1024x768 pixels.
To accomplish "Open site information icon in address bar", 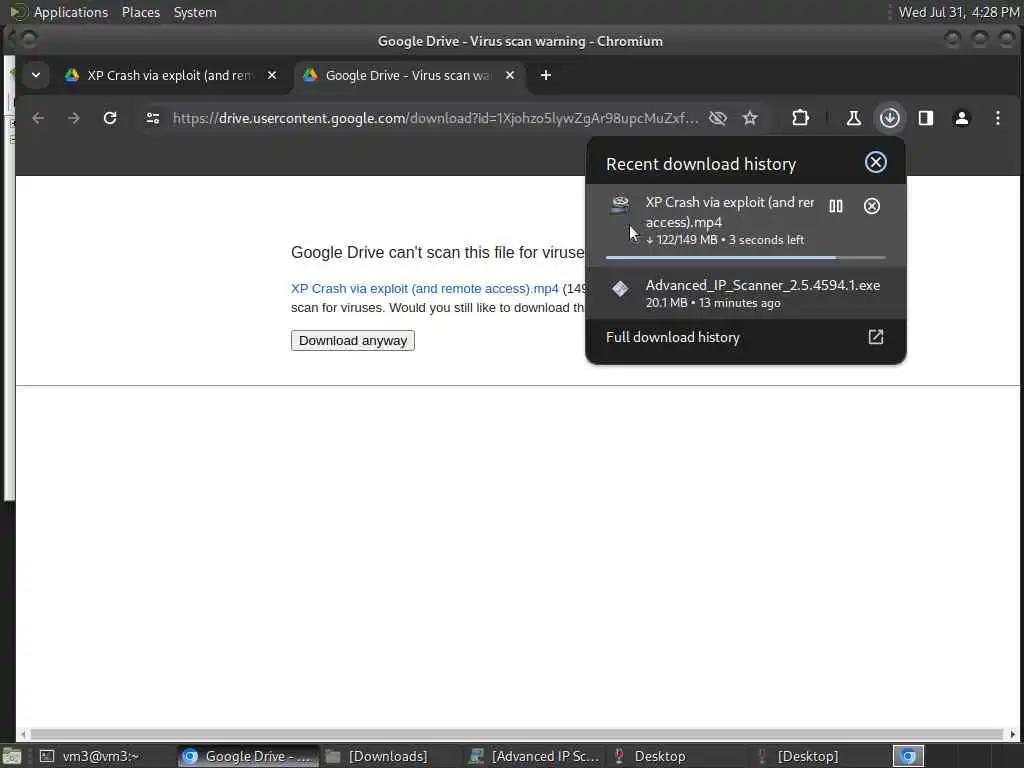I will click(x=153, y=118).
